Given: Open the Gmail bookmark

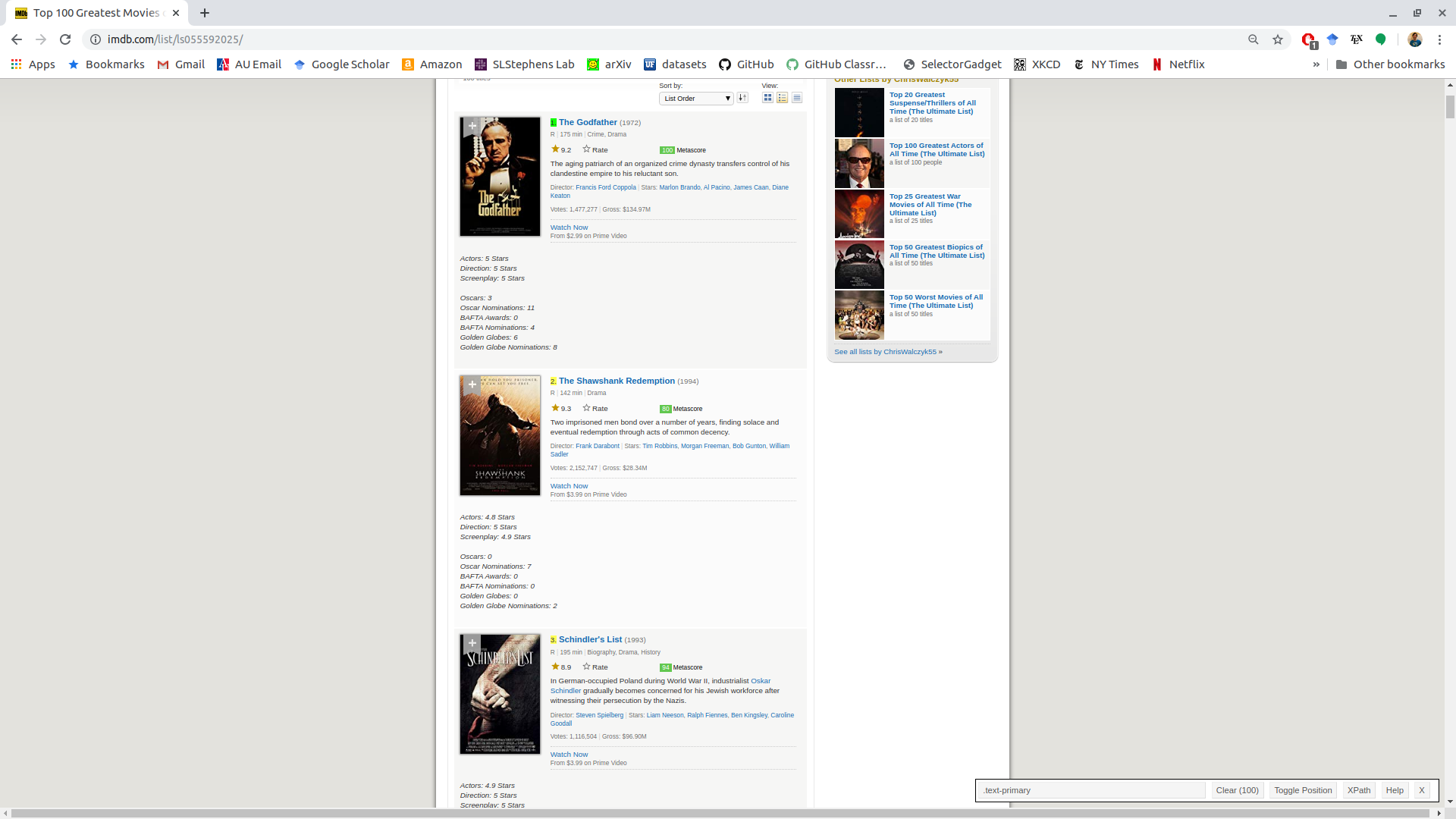Looking at the screenshot, I should click(x=180, y=64).
